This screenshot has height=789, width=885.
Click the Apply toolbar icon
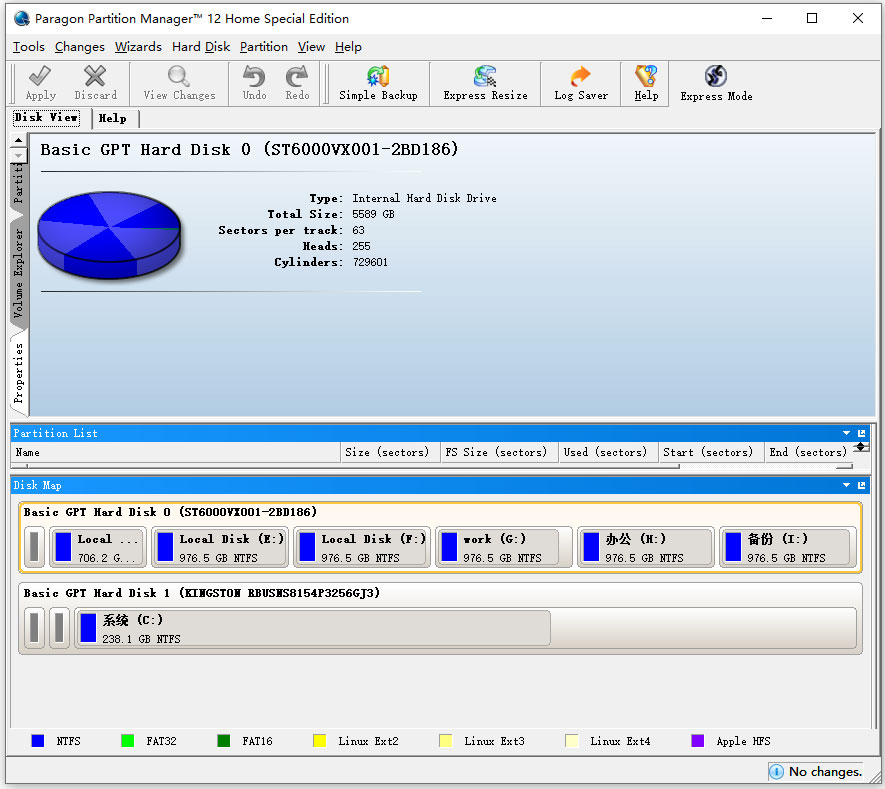click(x=40, y=83)
